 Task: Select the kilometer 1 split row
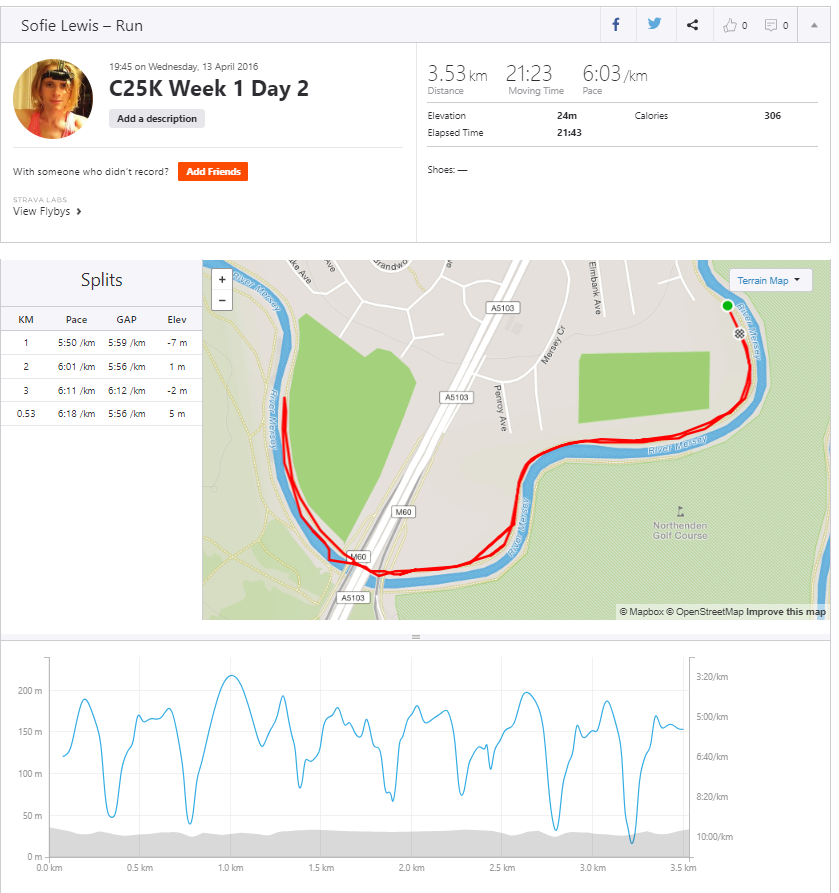pos(101,343)
